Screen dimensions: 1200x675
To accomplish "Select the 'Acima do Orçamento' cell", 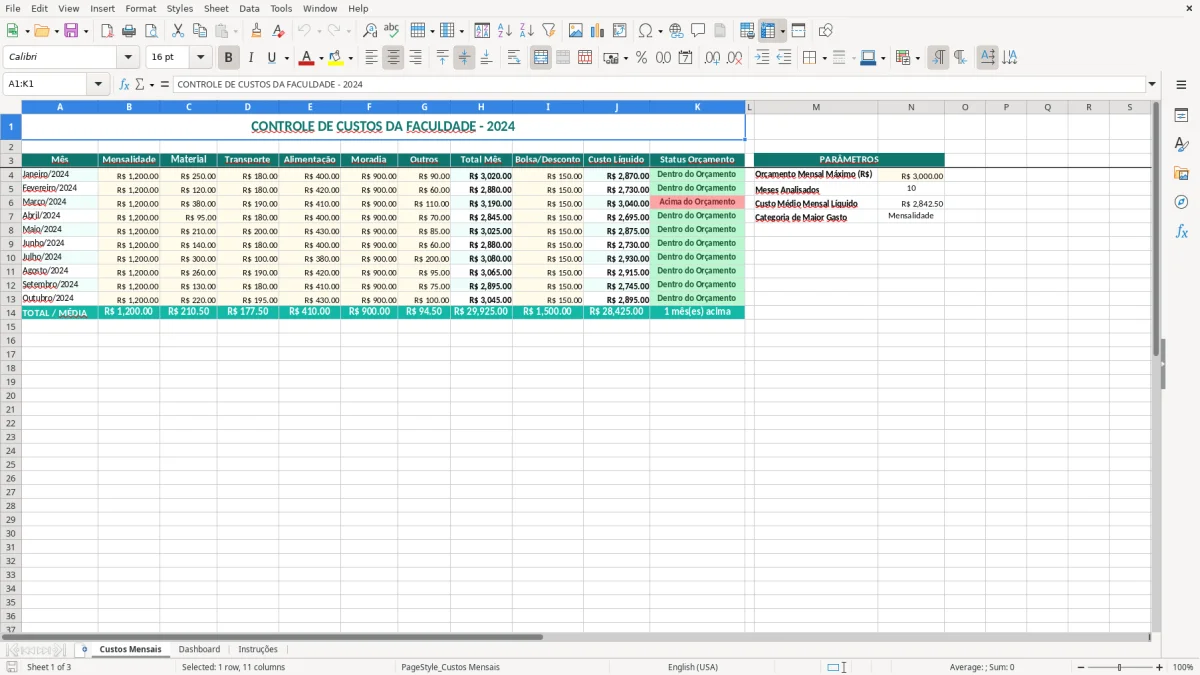I will (x=697, y=202).
